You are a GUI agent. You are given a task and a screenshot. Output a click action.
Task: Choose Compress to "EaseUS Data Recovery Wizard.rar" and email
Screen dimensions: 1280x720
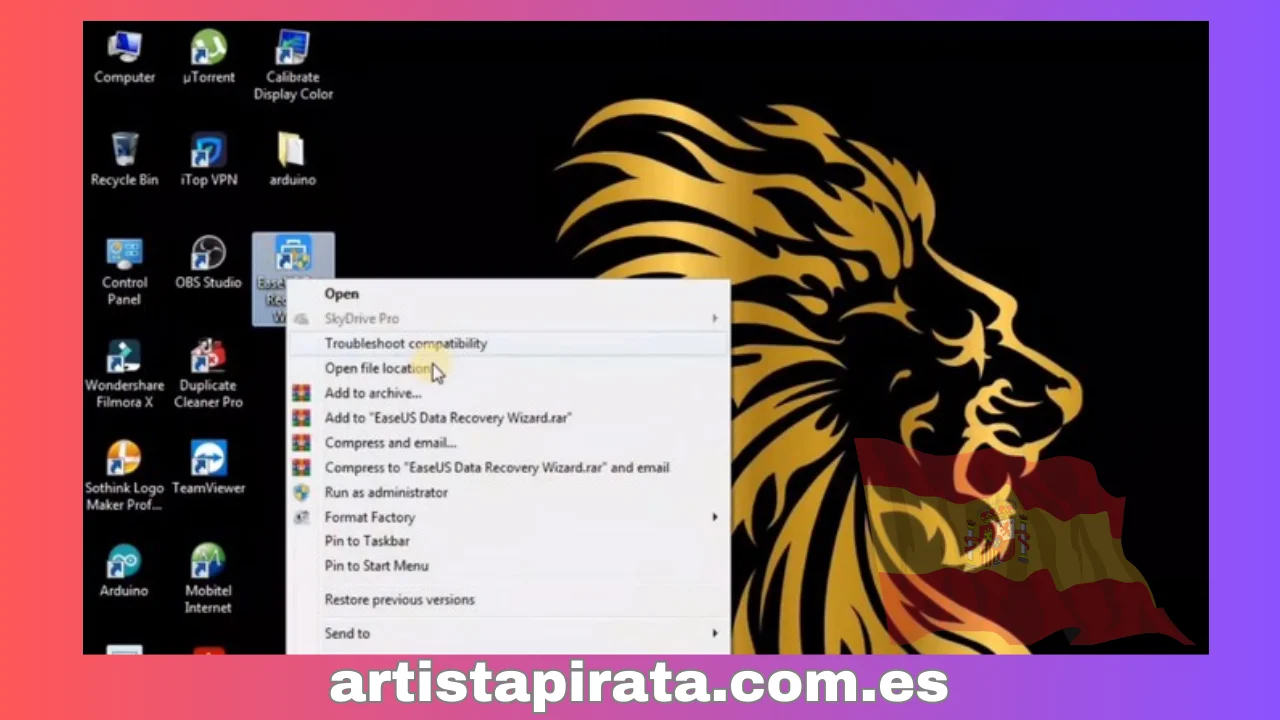pyautogui.click(x=497, y=468)
